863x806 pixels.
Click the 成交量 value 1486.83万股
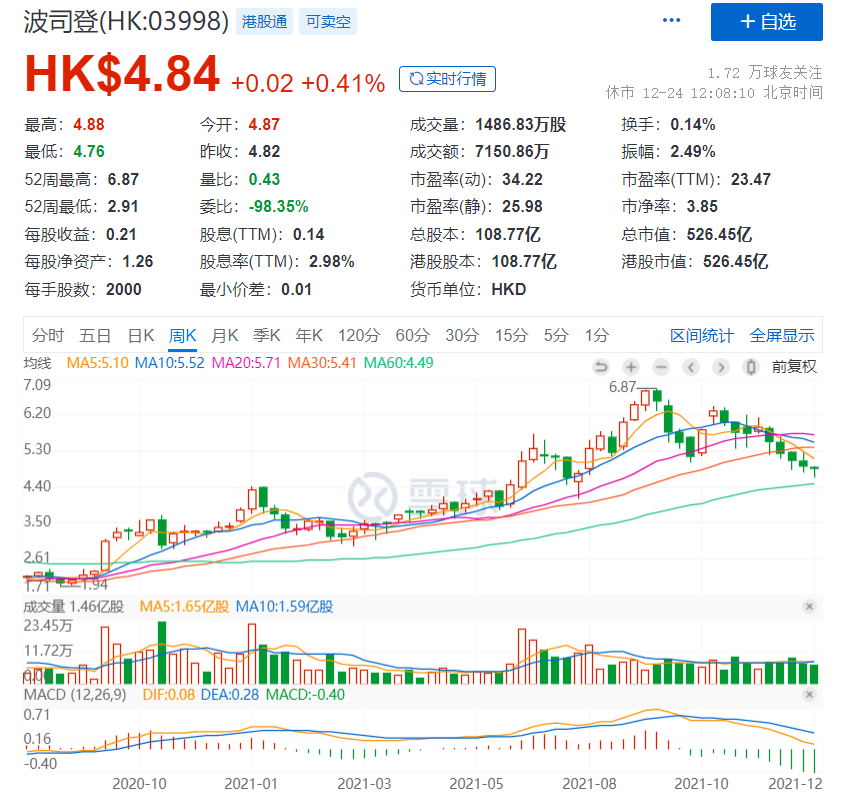[521, 124]
